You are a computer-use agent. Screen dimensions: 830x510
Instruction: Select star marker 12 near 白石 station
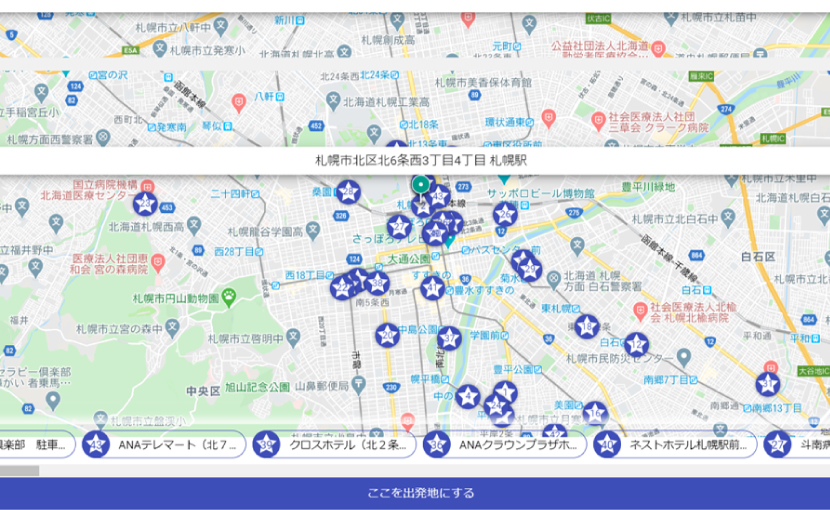(636, 345)
